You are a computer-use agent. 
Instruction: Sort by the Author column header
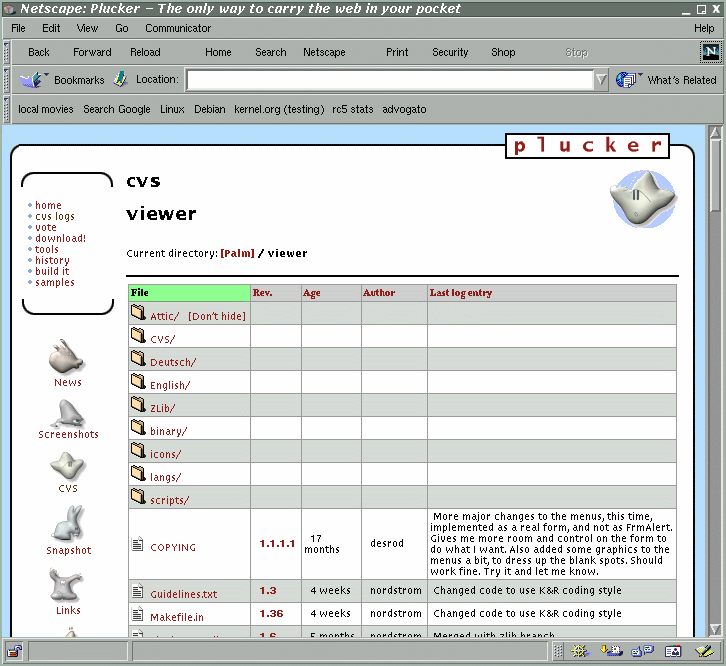379,293
